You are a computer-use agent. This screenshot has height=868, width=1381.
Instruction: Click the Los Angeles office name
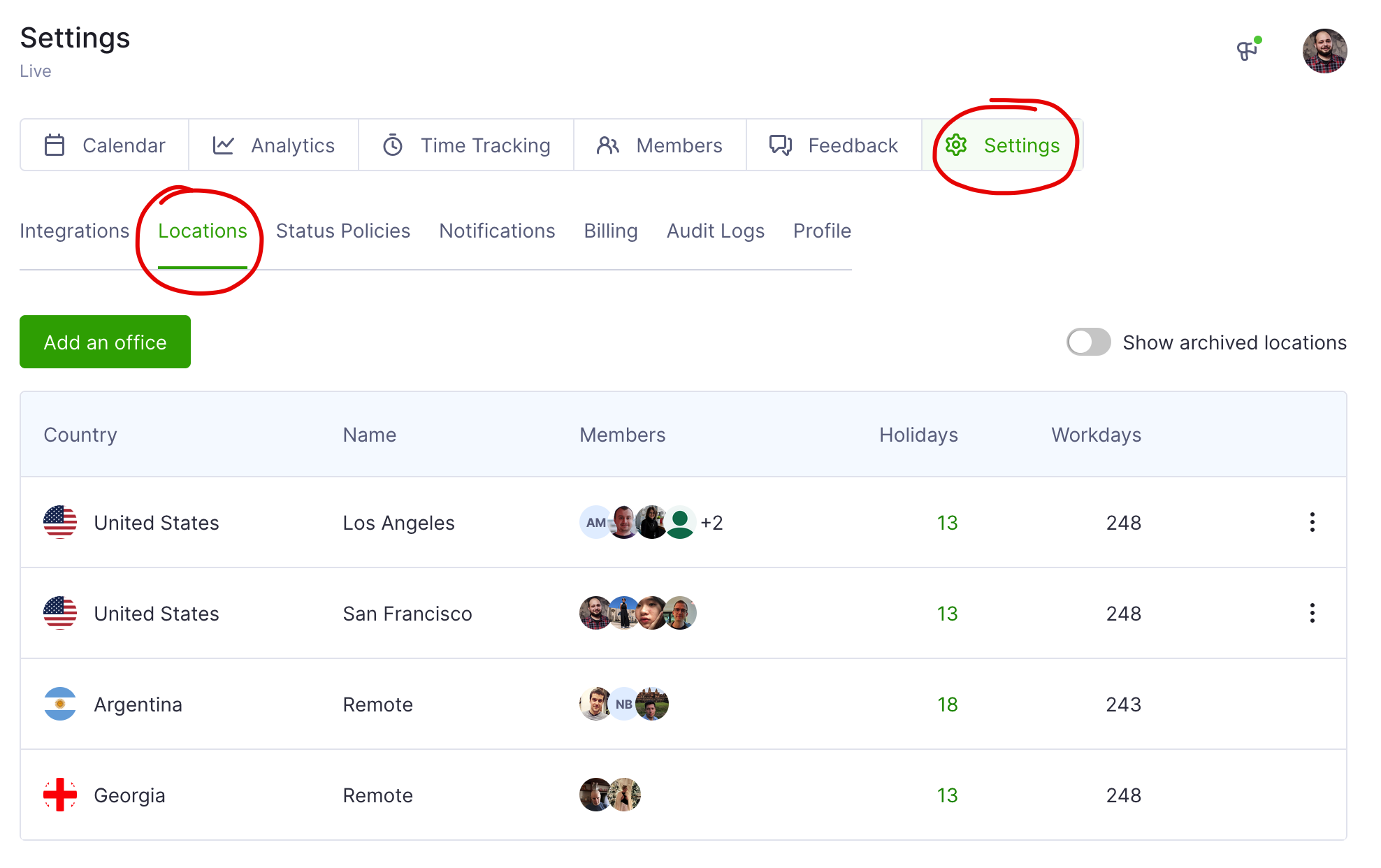point(398,523)
